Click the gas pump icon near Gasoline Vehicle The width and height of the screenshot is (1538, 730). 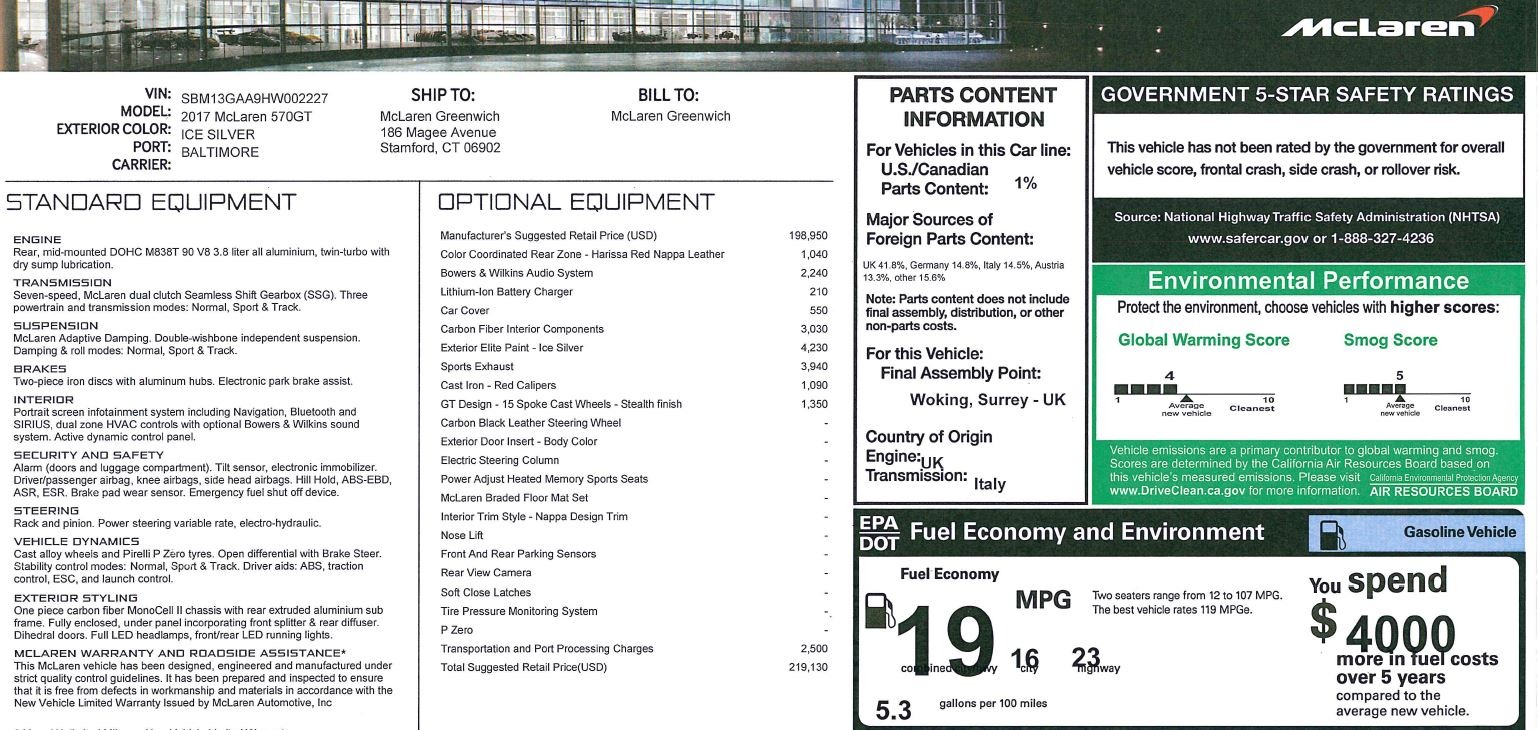tap(1332, 534)
